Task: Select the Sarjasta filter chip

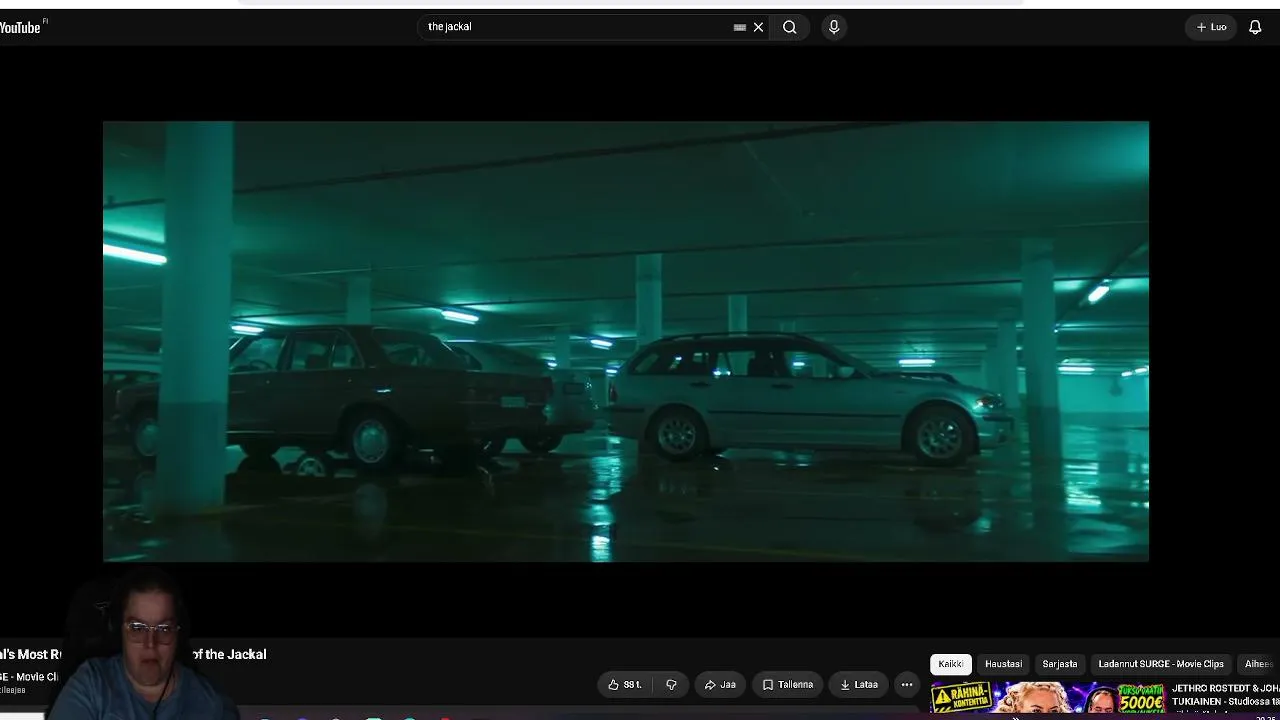Action: pos(1060,664)
